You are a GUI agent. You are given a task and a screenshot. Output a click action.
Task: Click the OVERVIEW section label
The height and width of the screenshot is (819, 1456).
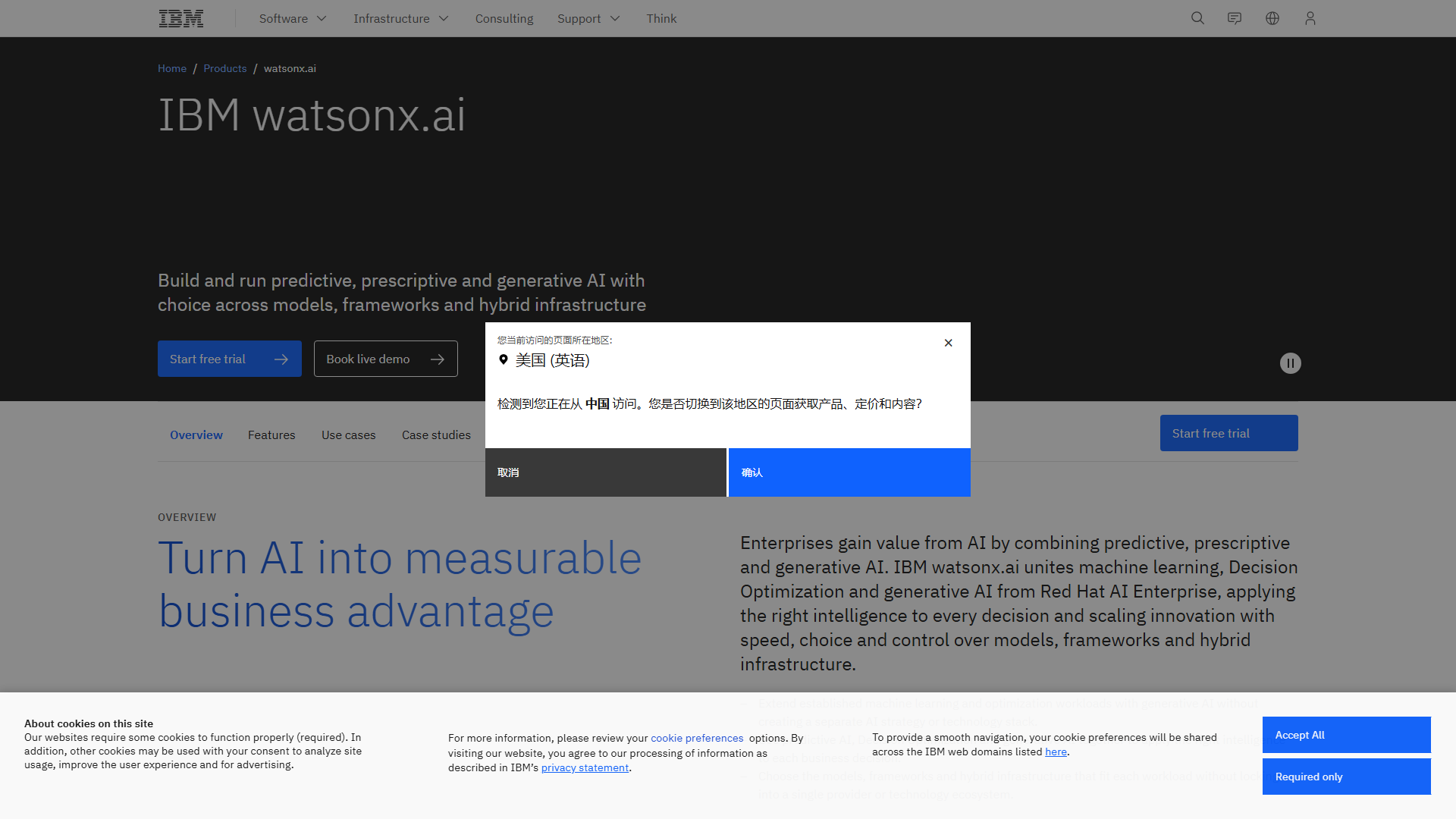point(187,517)
